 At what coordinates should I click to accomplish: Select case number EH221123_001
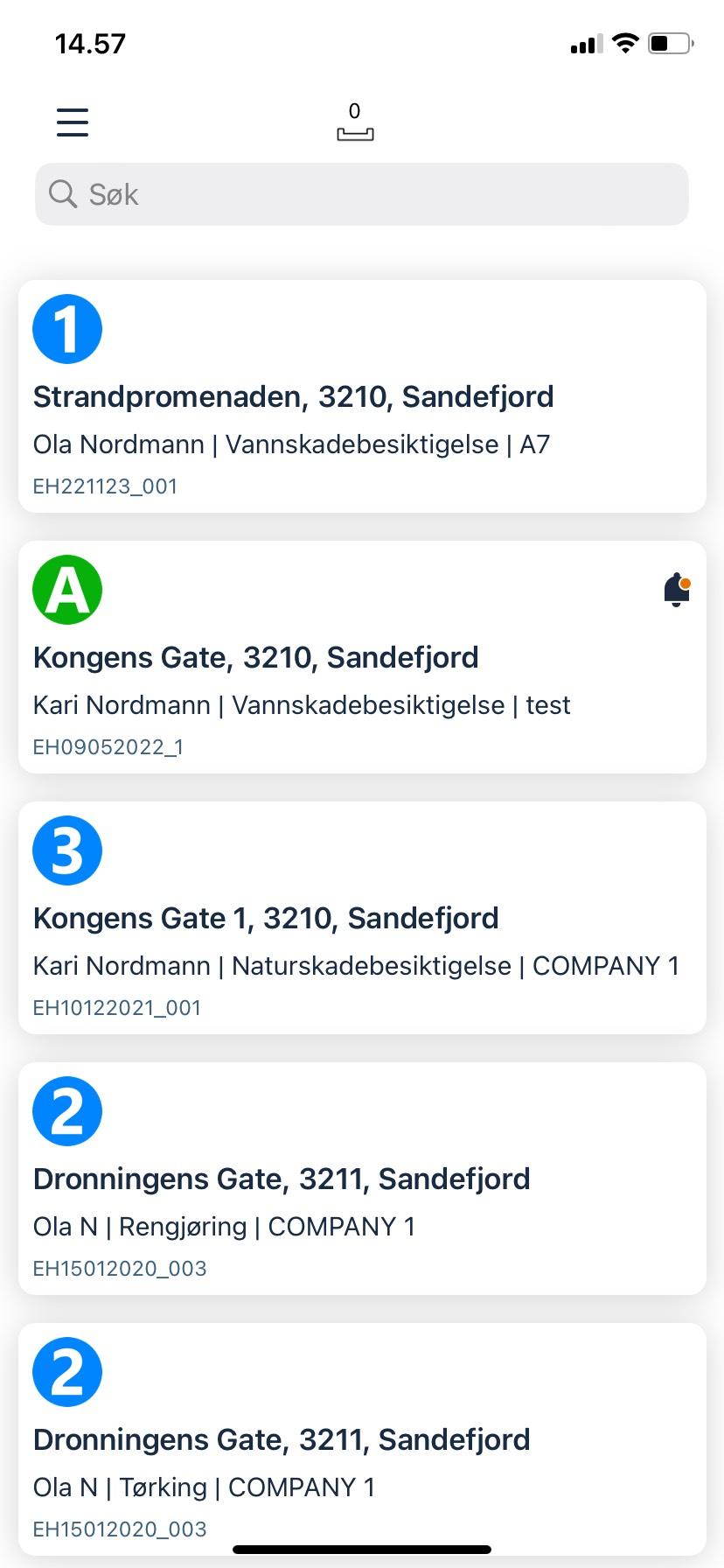tap(105, 486)
